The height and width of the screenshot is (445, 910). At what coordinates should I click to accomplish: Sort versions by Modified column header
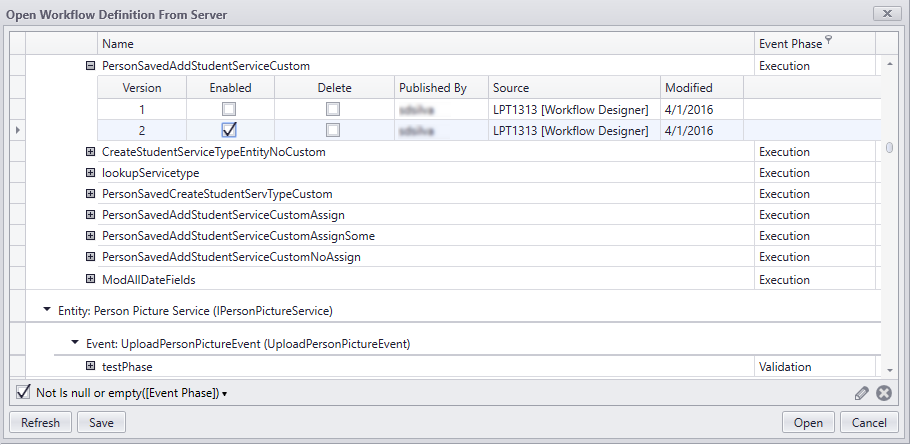pyautogui.click(x=688, y=88)
